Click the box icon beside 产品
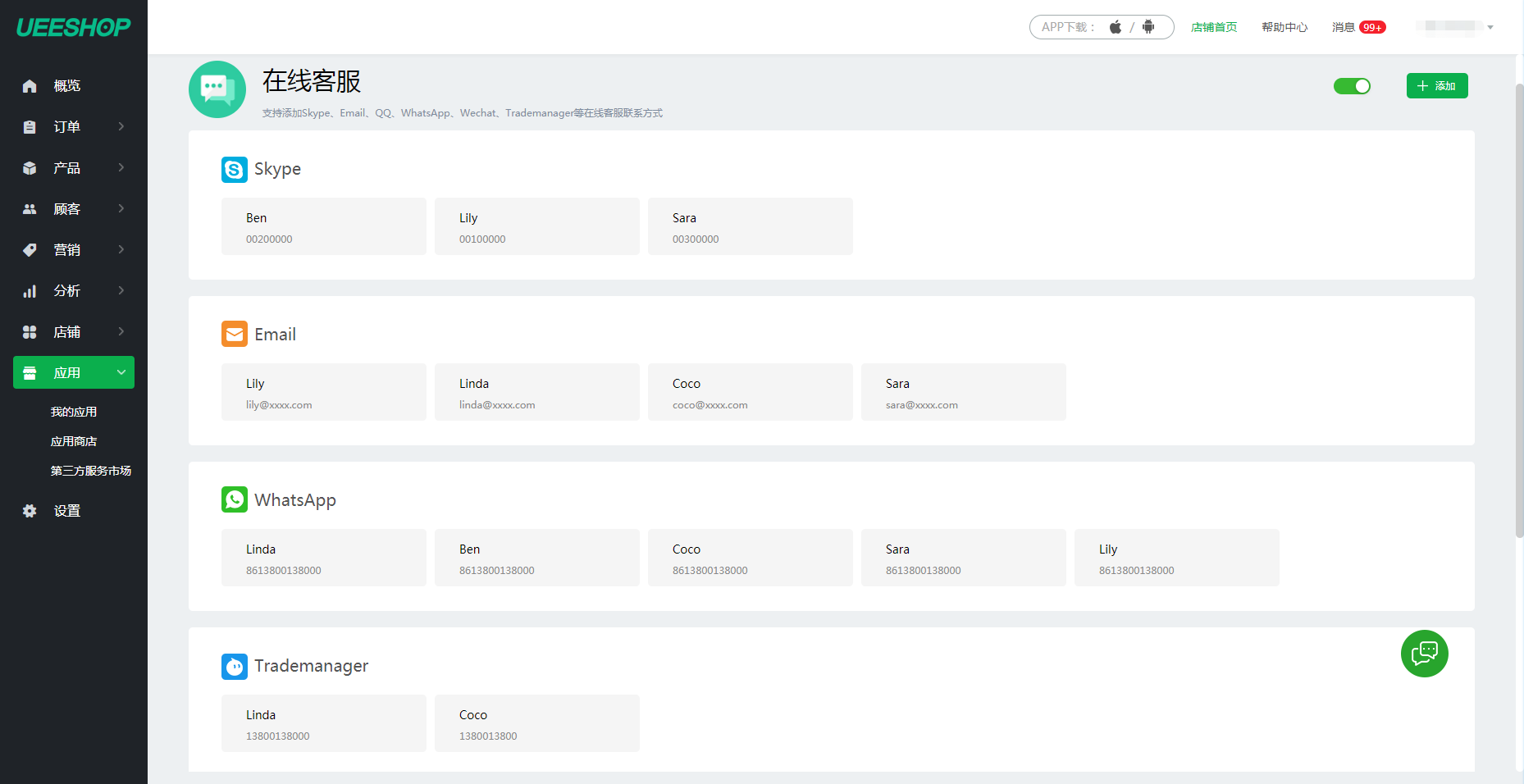This screenshot has height=784, width=1524. click(x=30, y=168)
